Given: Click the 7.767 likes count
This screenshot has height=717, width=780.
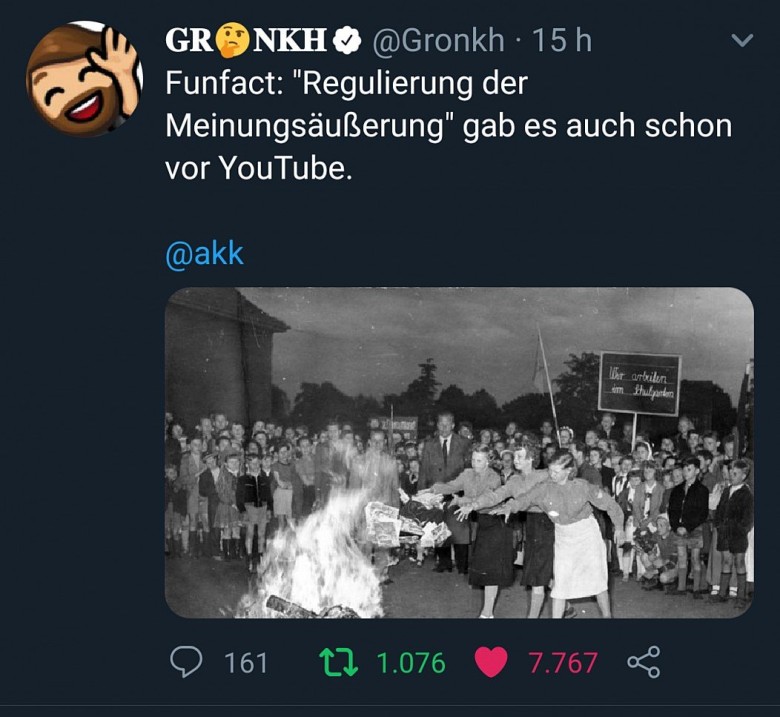Looking at the screenshot, I should coord(563,663).
